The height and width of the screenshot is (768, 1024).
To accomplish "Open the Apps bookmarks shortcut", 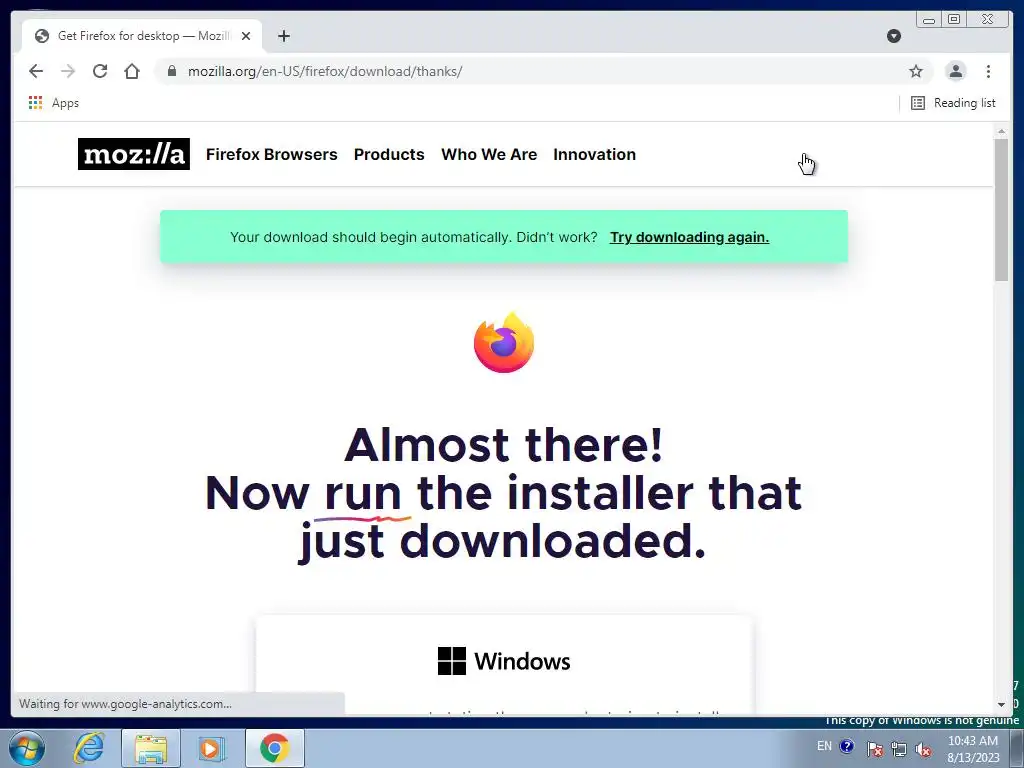I will click(54, 103).
